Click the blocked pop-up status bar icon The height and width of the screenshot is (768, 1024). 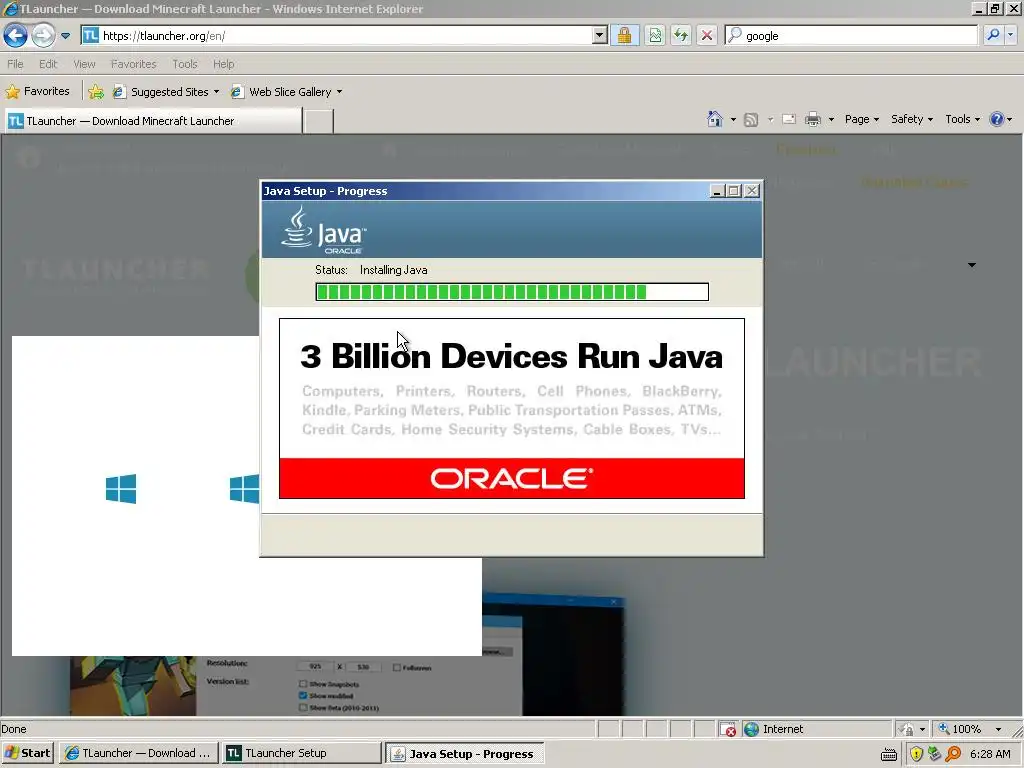[728, 729]
